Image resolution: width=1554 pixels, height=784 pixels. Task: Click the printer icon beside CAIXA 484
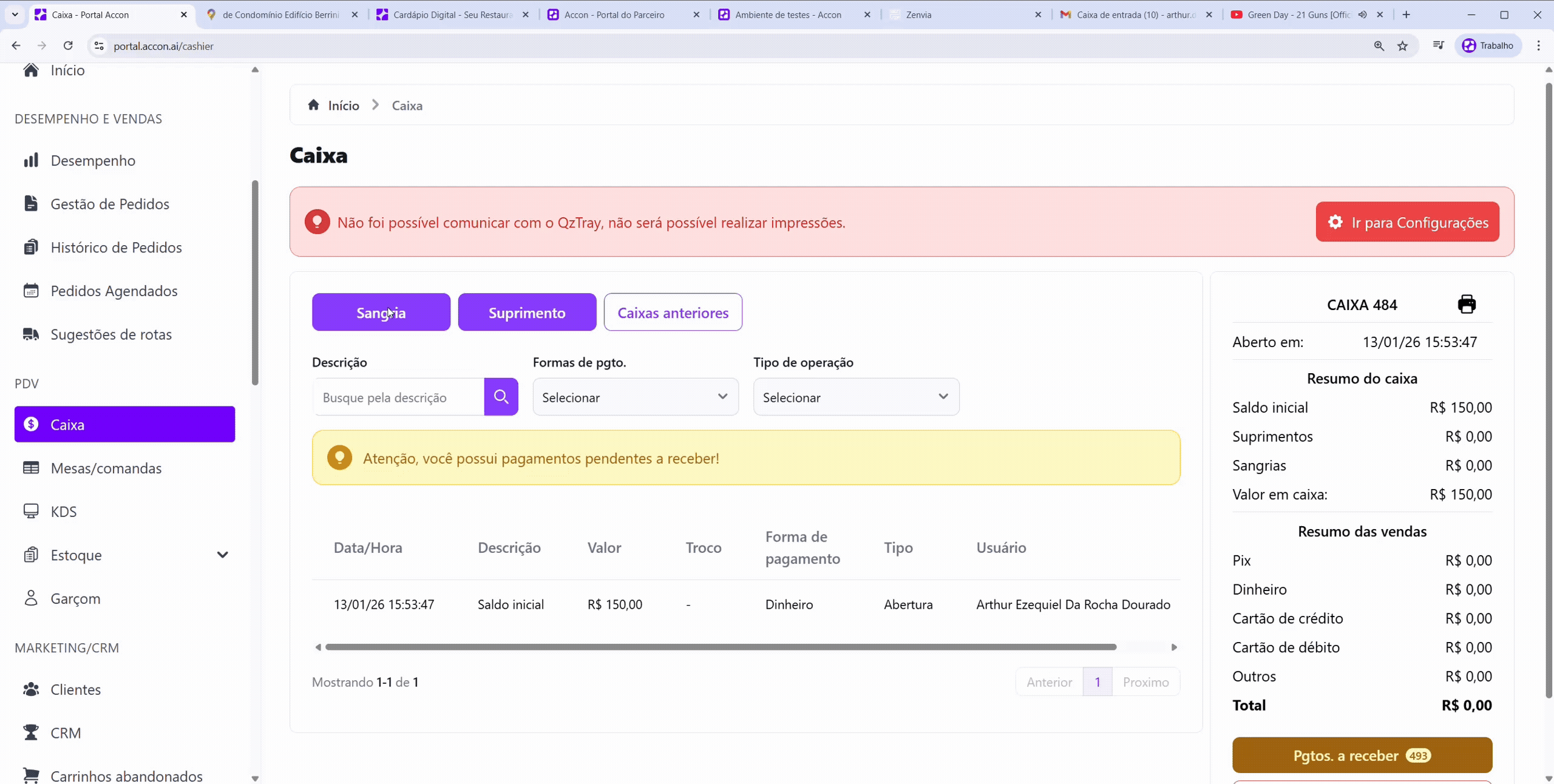click(1467, 304)
